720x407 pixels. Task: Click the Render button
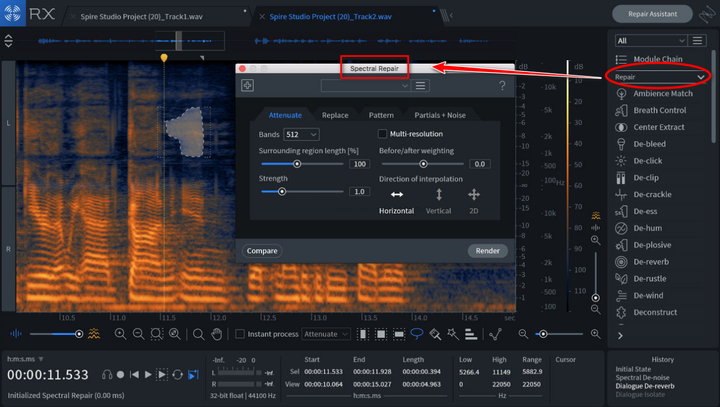488,251
